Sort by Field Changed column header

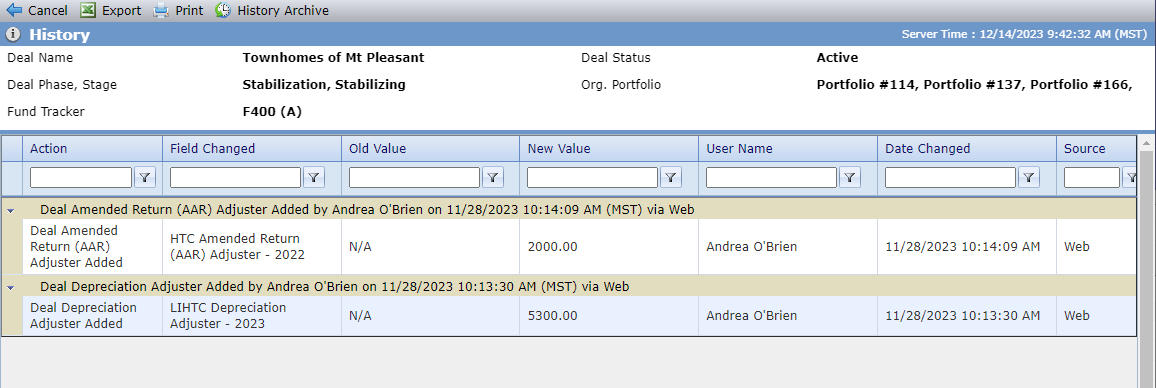point(212,148)
